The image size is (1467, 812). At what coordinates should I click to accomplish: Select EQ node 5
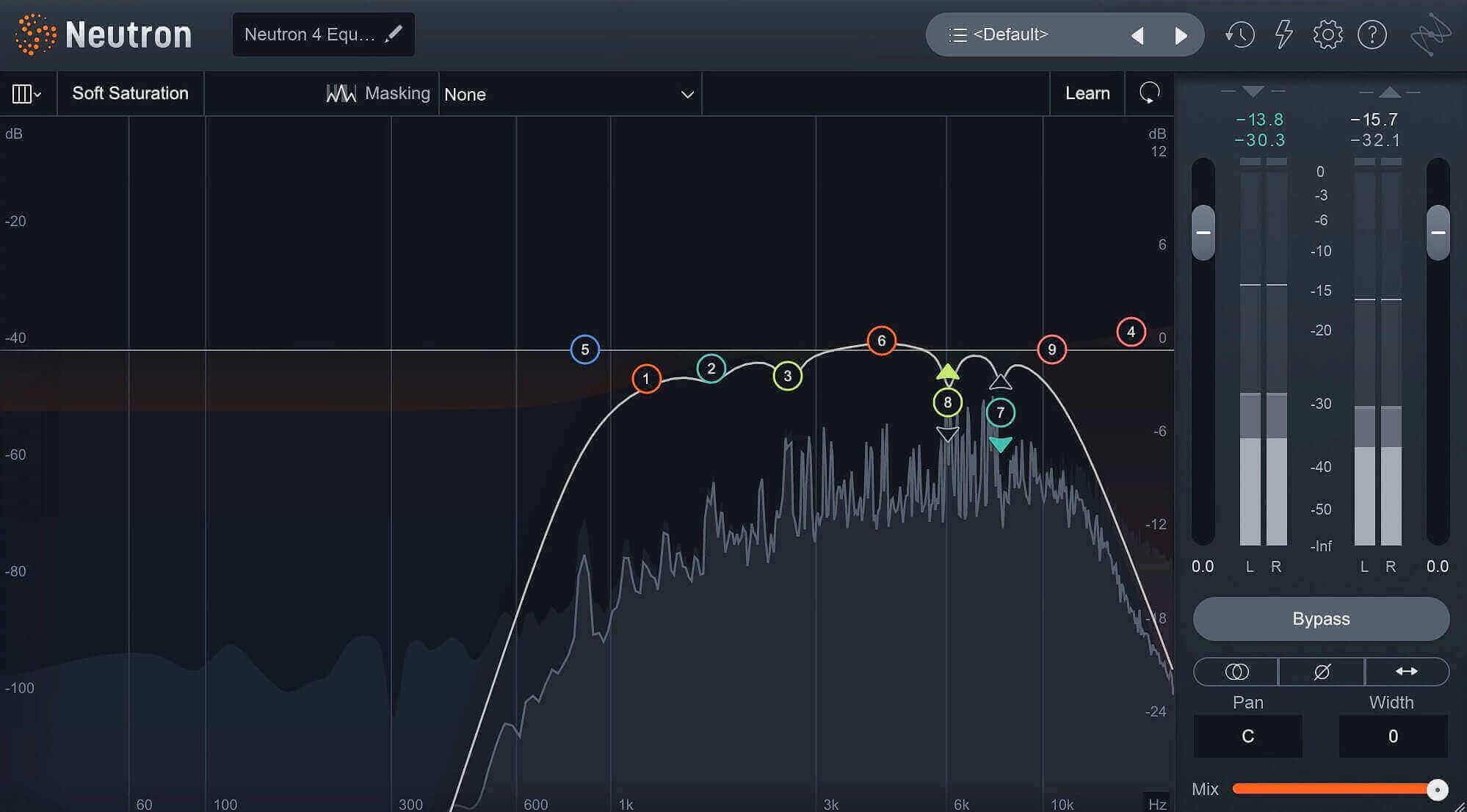pyautogui.click(x=585, y=349)
